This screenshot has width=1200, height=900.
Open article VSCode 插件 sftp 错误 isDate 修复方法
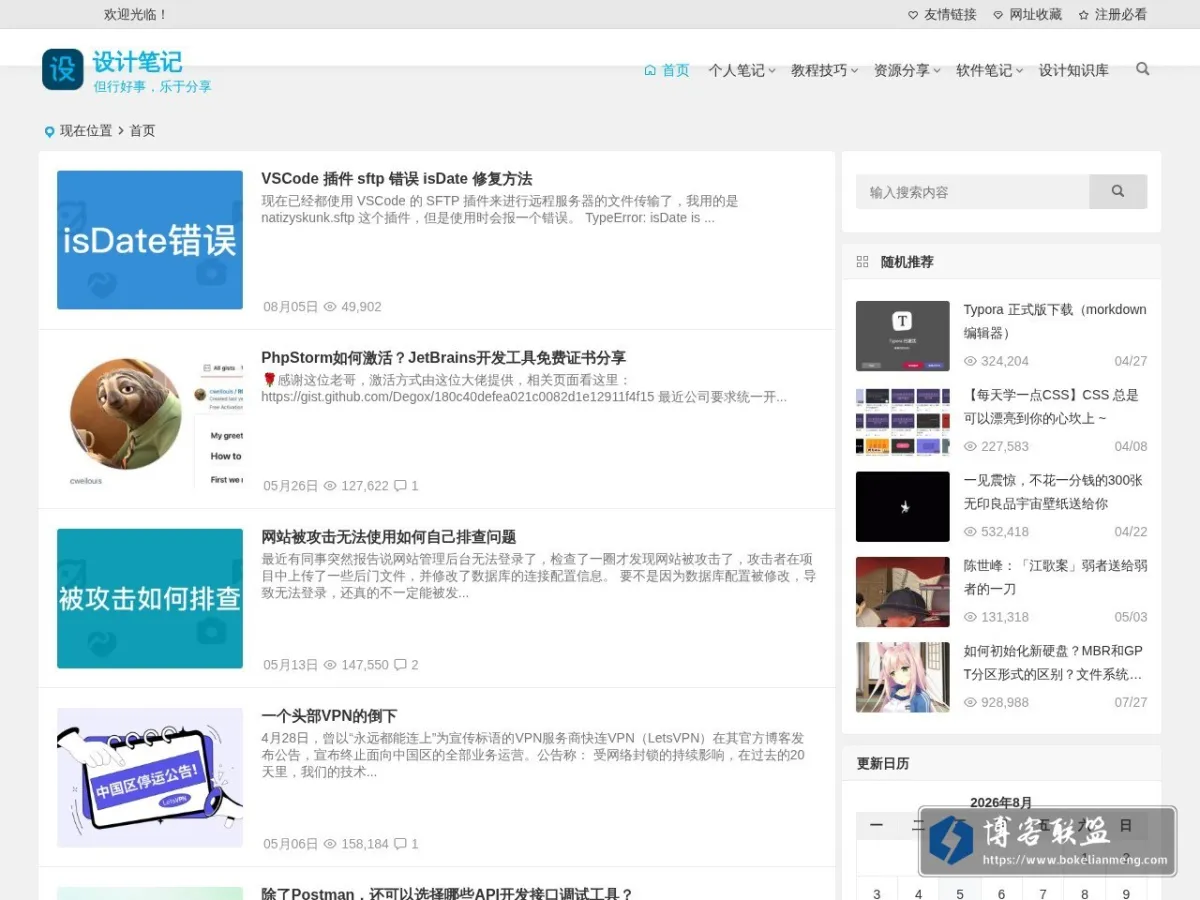click(396, 179)
